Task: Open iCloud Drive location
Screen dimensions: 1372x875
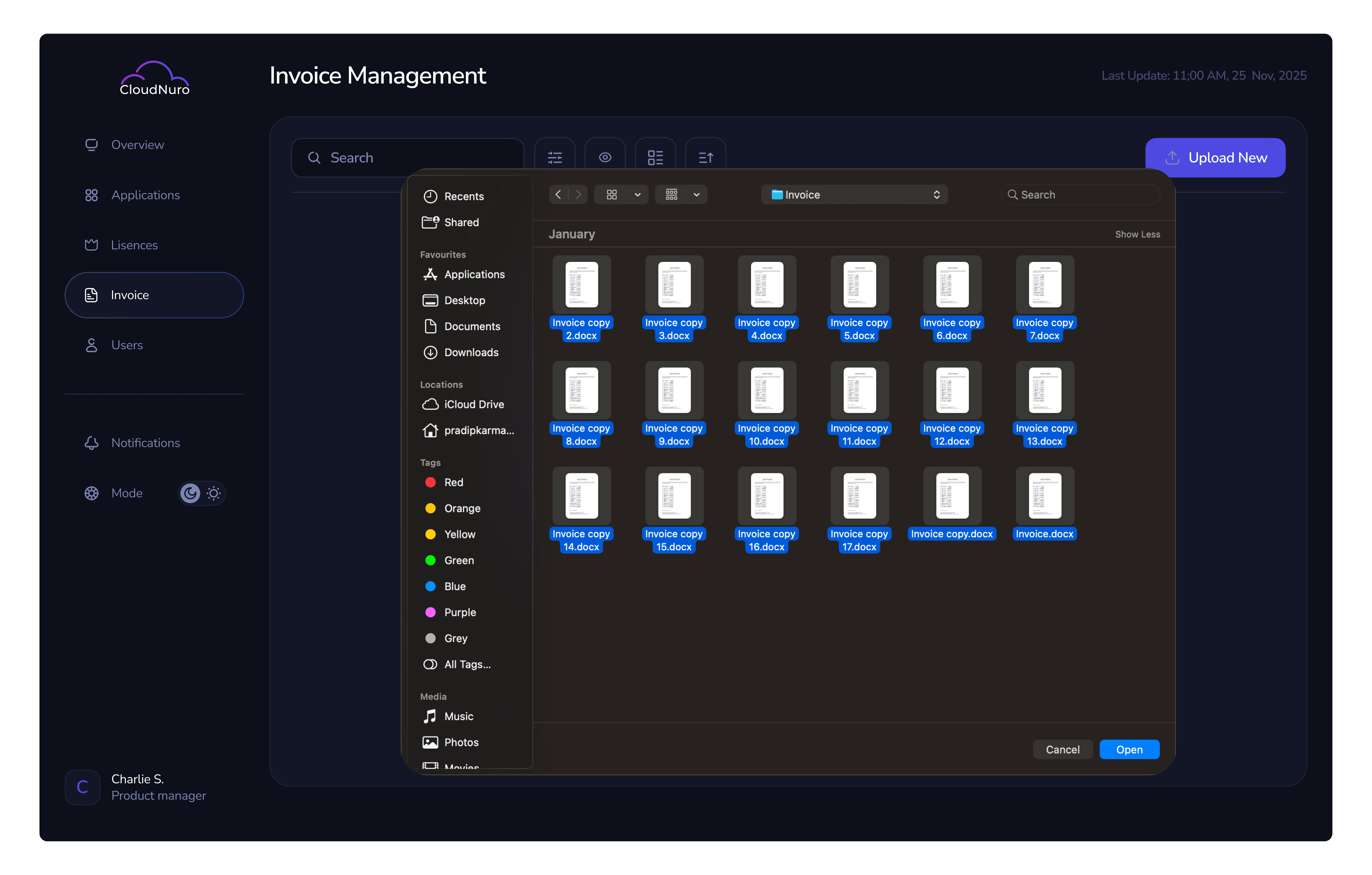Action: coord(473,404)
